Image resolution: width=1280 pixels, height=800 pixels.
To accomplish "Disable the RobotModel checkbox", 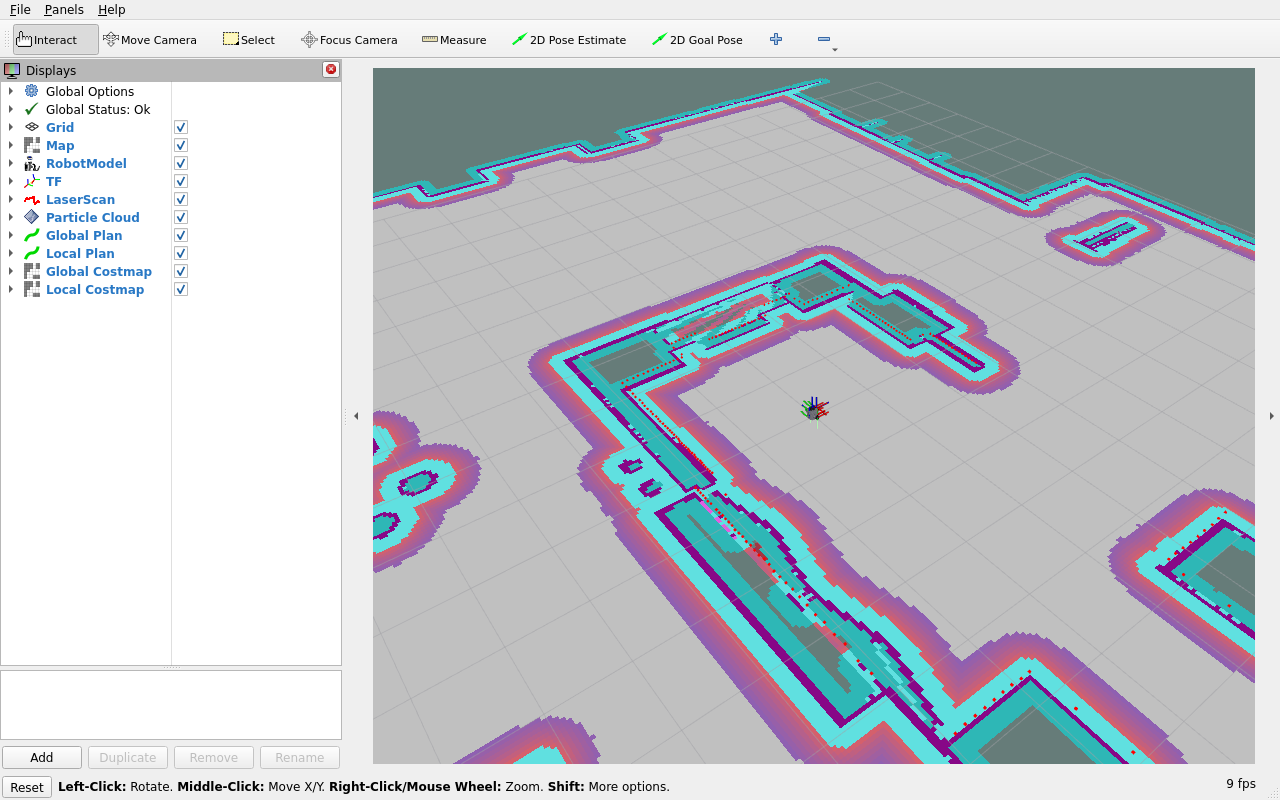I will pos(181,163).
